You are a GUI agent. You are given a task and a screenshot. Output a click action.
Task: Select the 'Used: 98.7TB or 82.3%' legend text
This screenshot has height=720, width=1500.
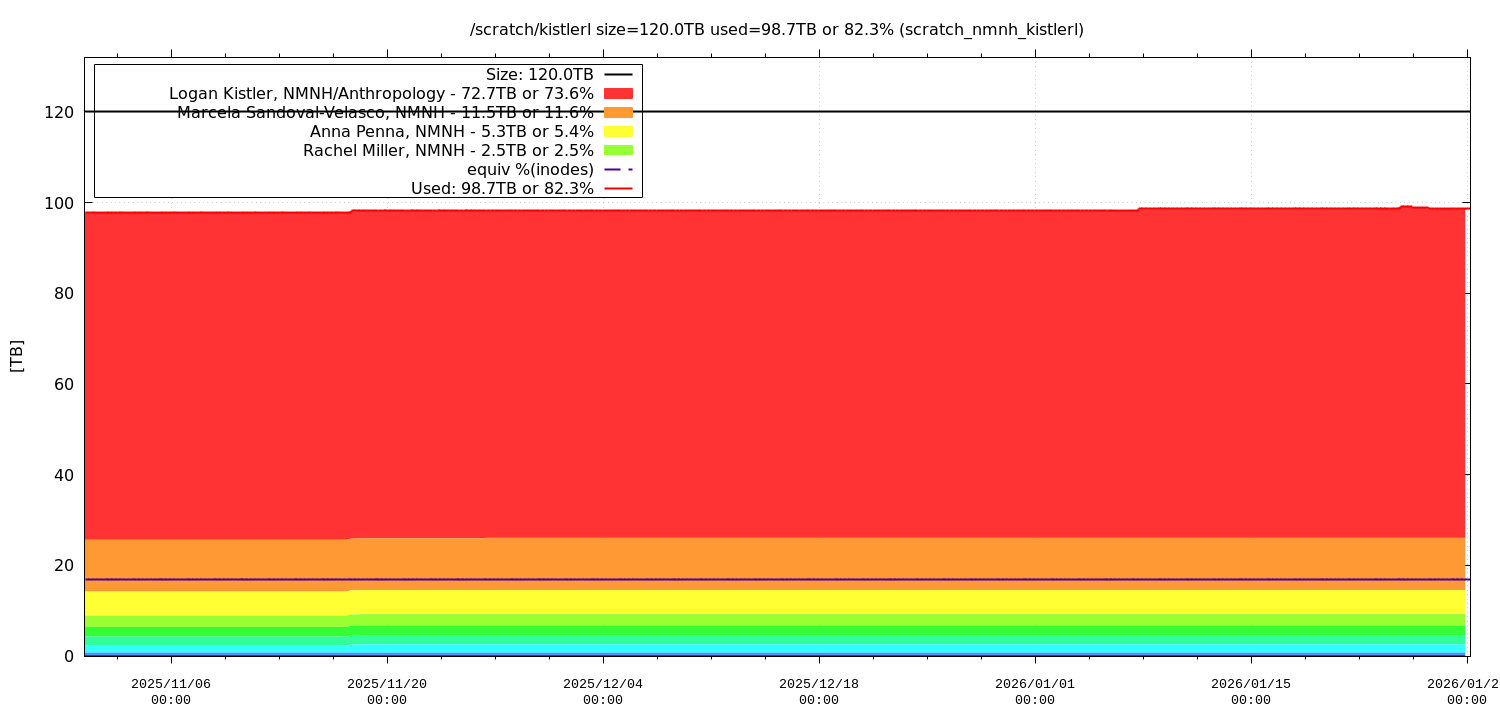point(502,188)
